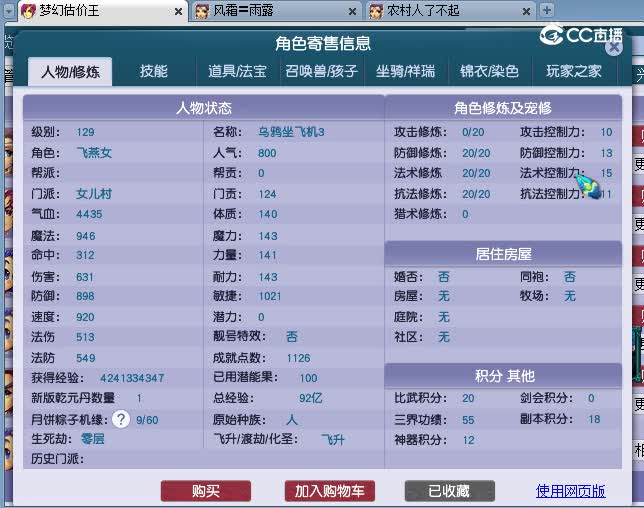The height and width of the screenshot is (508, 644).
Task: Close the 角色寄售信息 dialog
Action: pos(614,48)
